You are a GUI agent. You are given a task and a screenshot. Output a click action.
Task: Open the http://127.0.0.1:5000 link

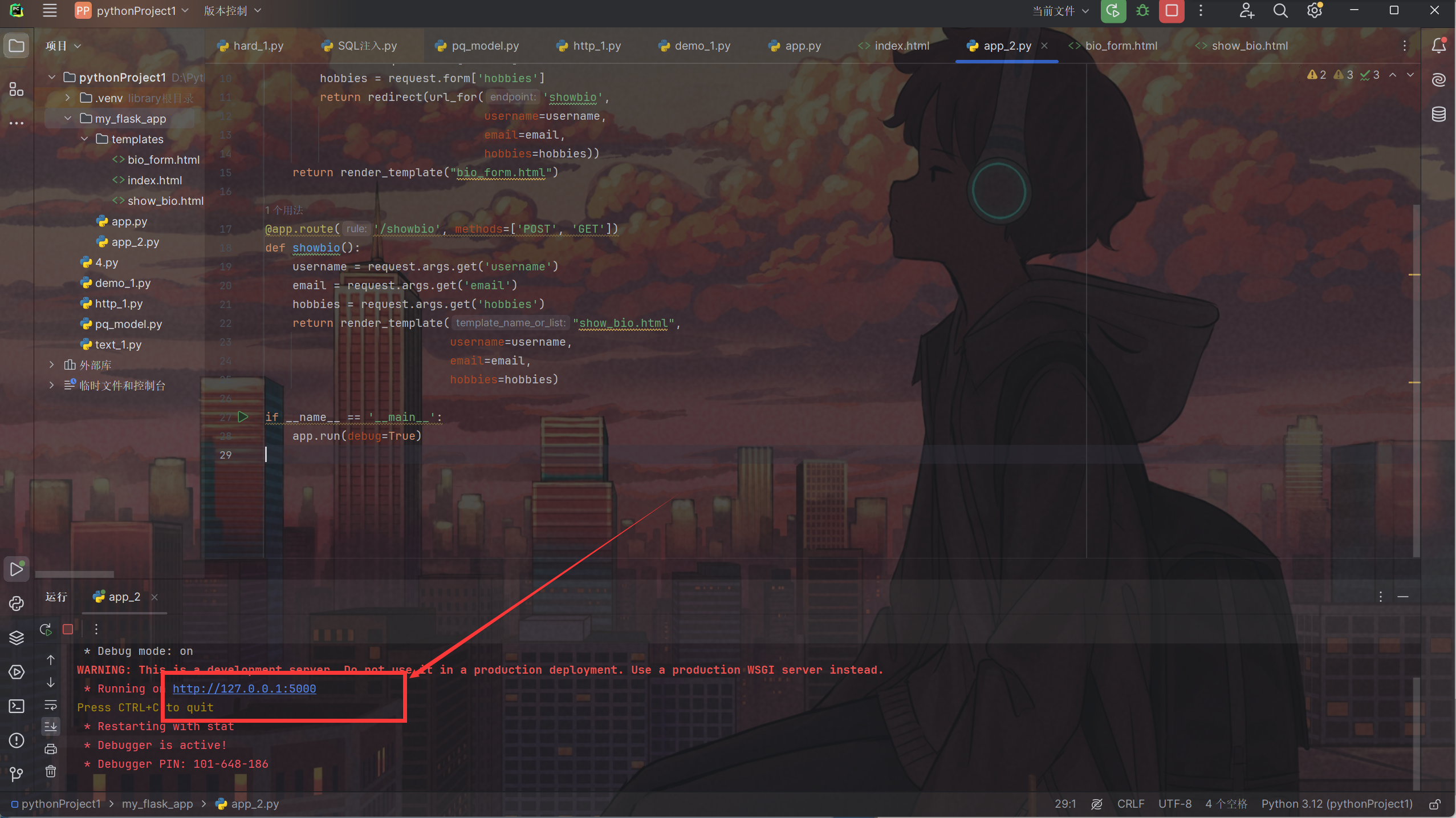pos(244,689)
